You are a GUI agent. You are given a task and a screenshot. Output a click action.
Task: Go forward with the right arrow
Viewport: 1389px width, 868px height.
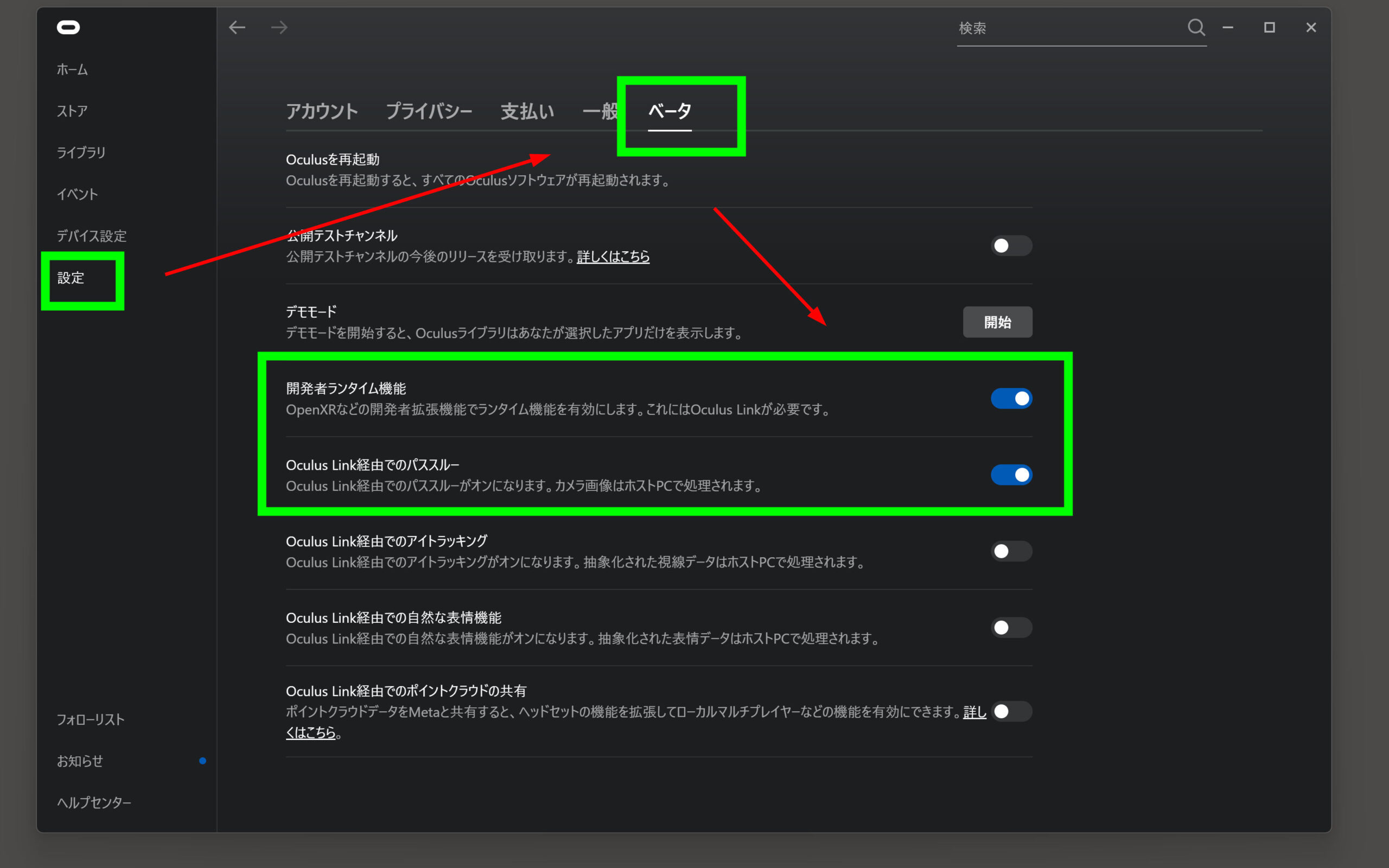point(279,27)
